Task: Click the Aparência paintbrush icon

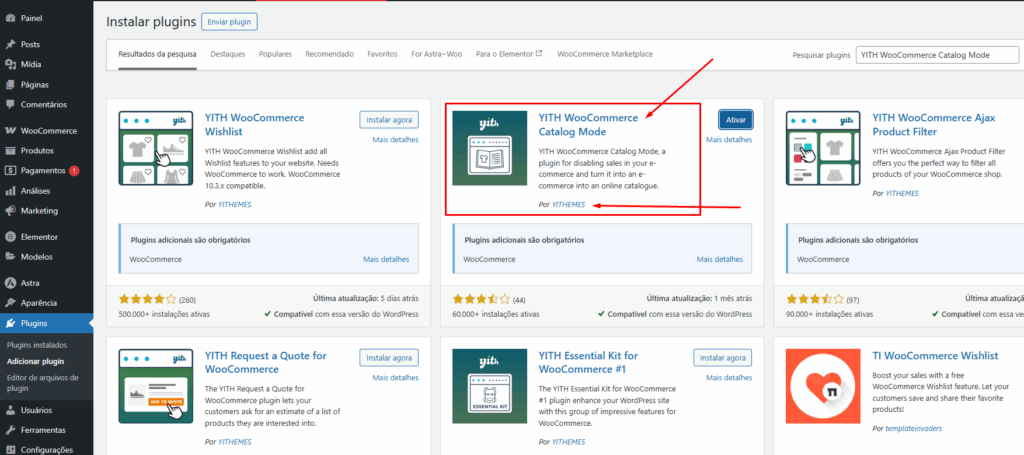Action: point(10,303)
